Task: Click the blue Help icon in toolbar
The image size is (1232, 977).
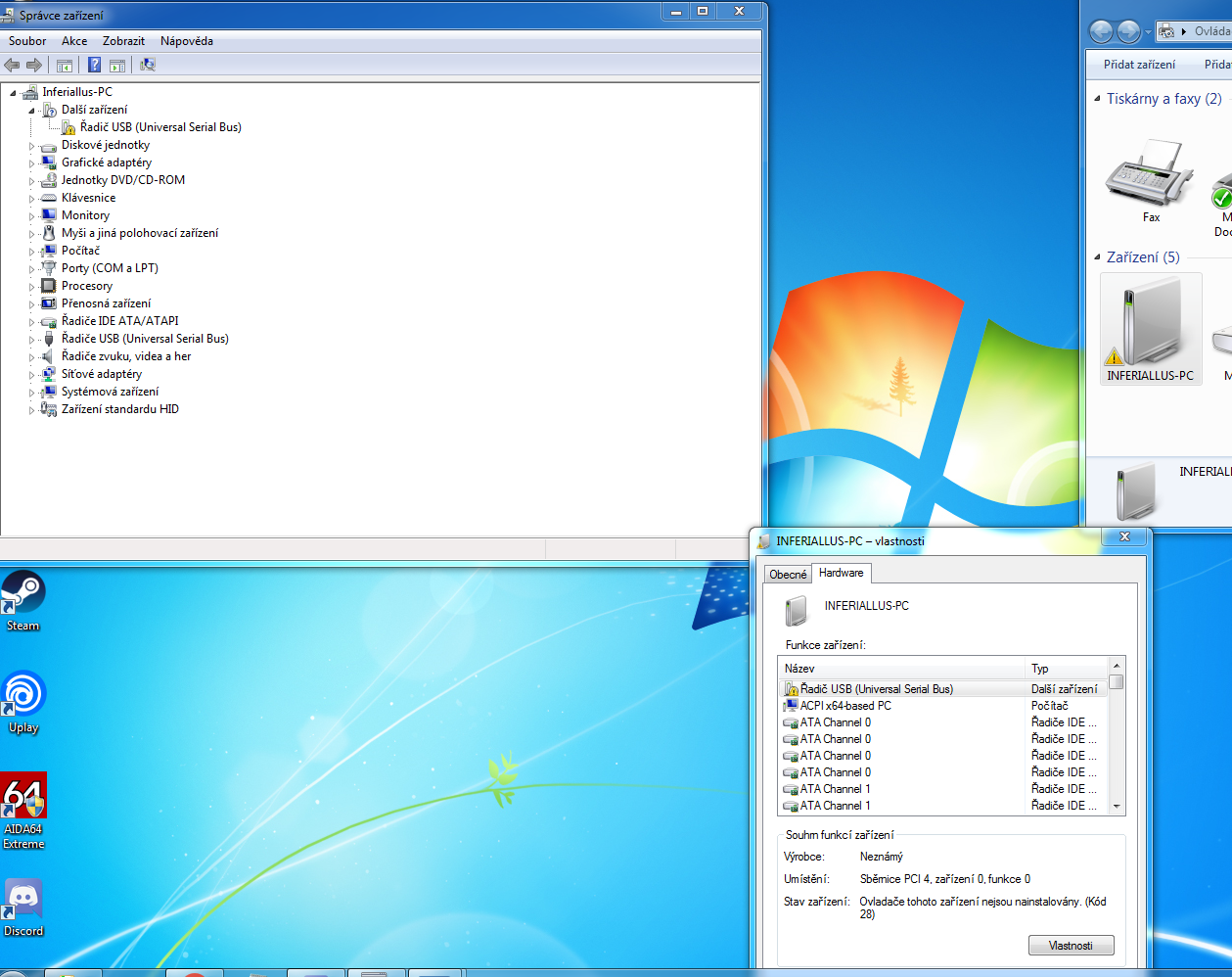Action: pos(94,65)
